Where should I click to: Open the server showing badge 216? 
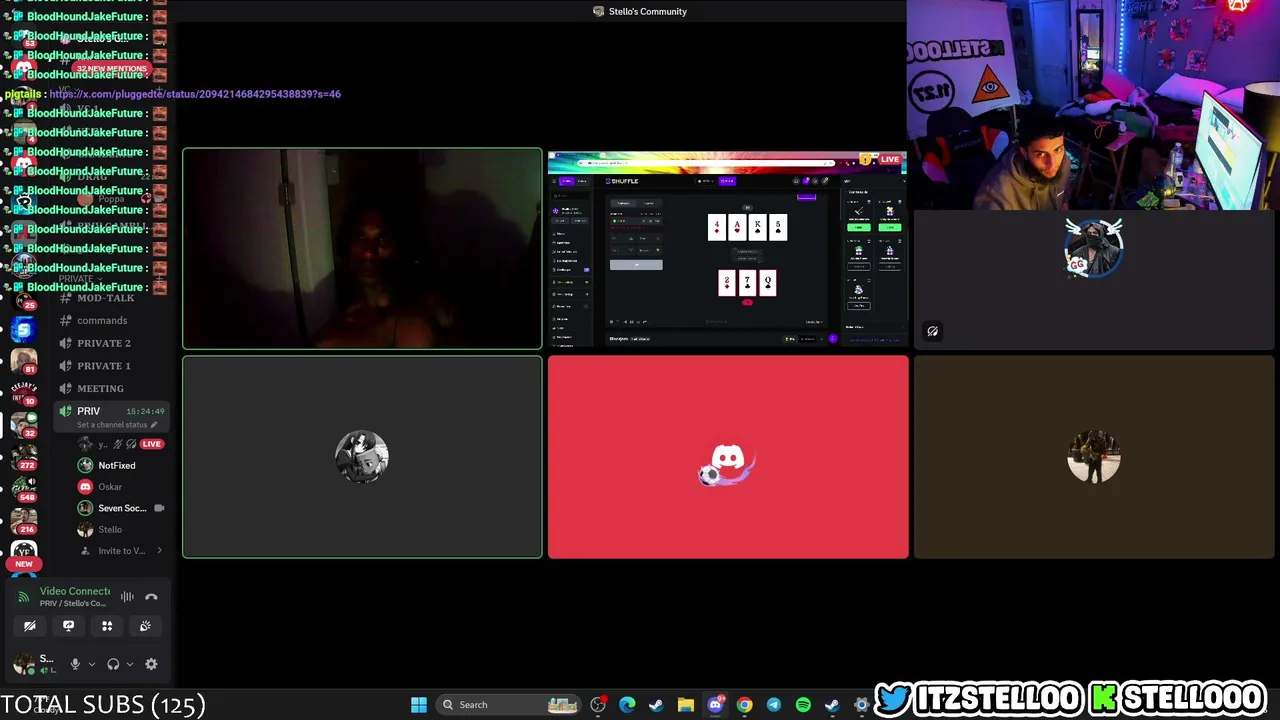(x=24, y=519)
